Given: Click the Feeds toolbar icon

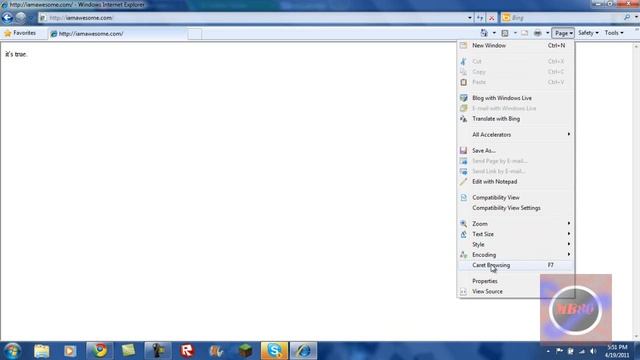Looking at the screenshot, I should (505, 33).
